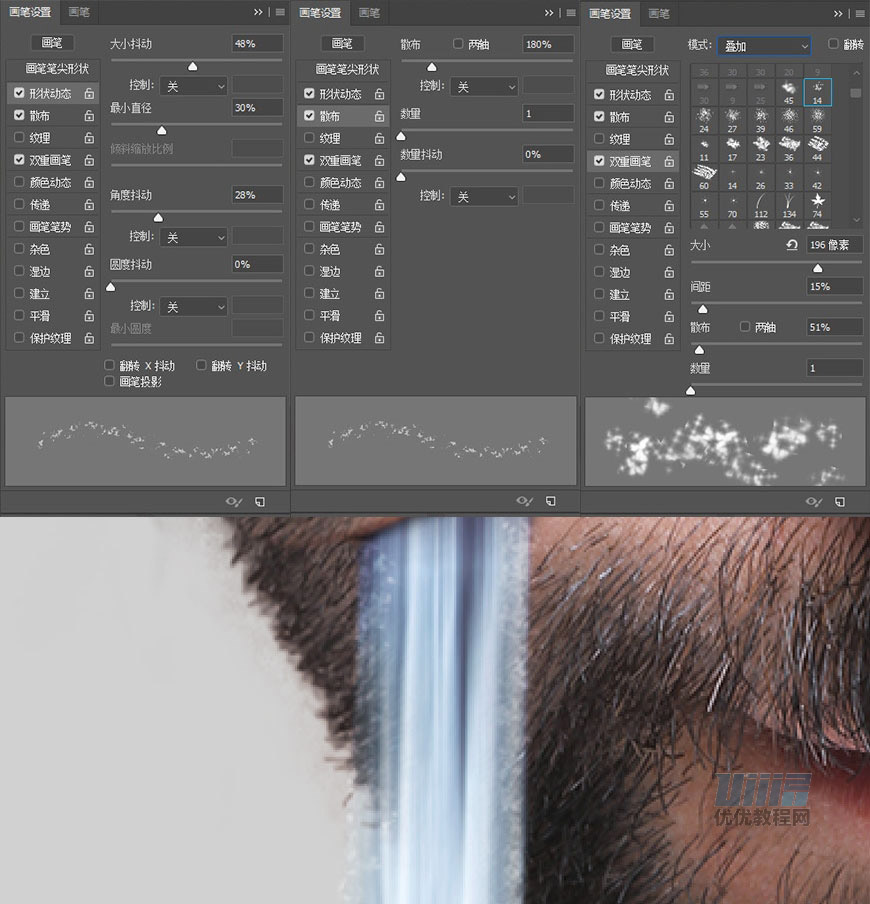Click lock icon beside 散布 in middle panel
The height and width of the screenshot is (904, 870).
[x=379, y=116]
